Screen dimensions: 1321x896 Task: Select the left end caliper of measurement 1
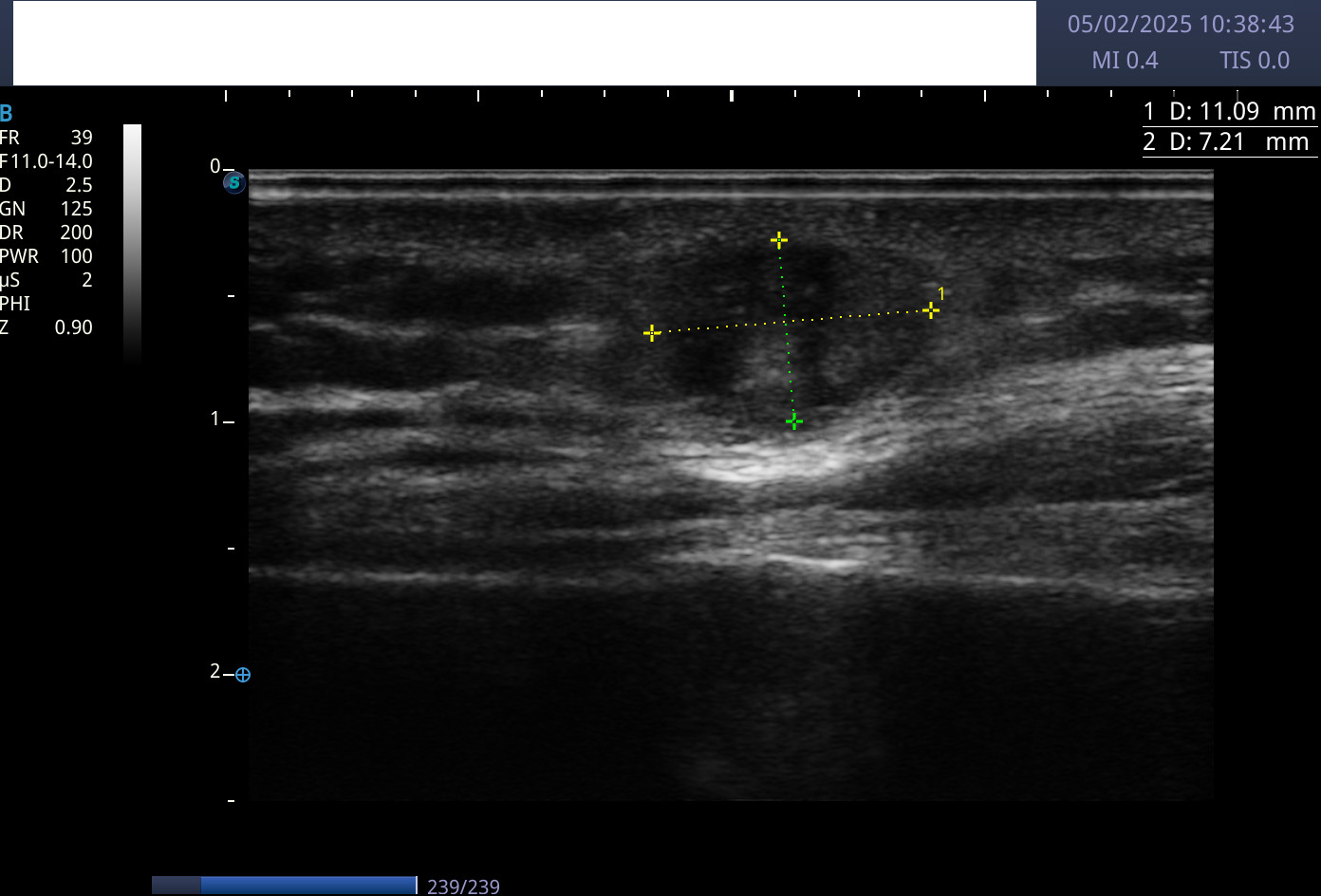pos(652,333)
